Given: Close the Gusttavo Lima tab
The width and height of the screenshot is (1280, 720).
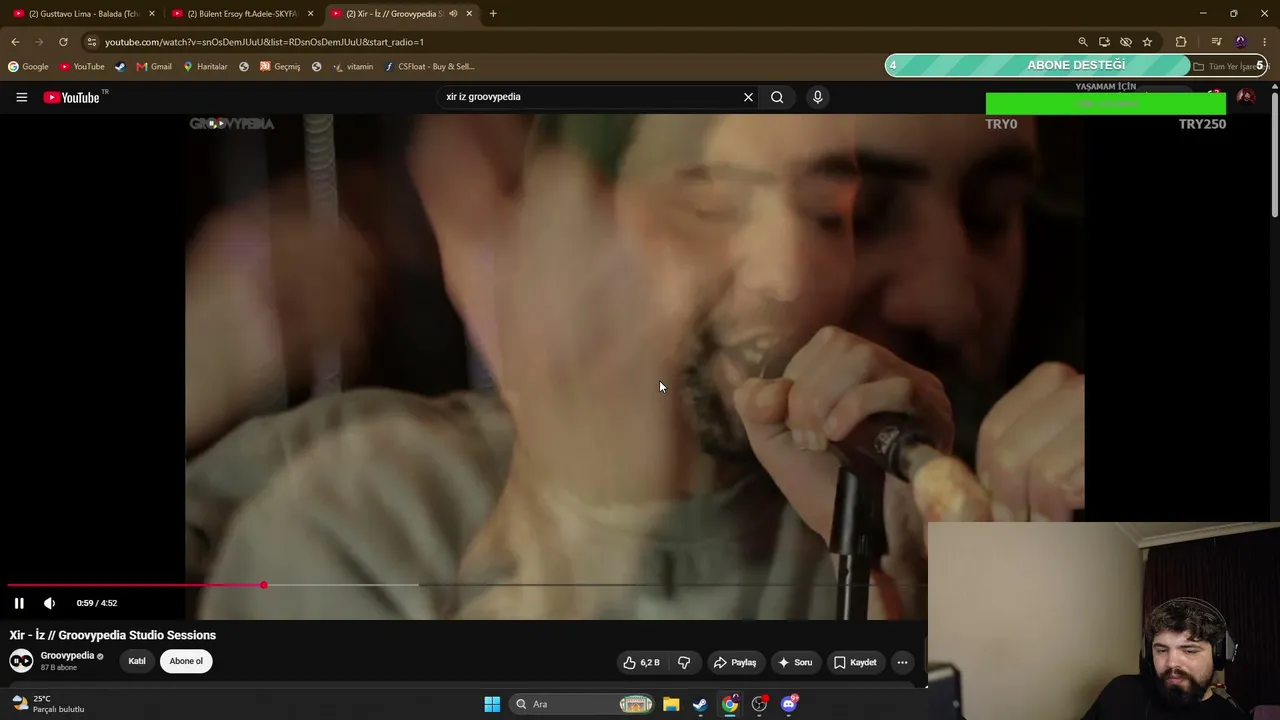Looking at the screenshot, I should (152, 14).
